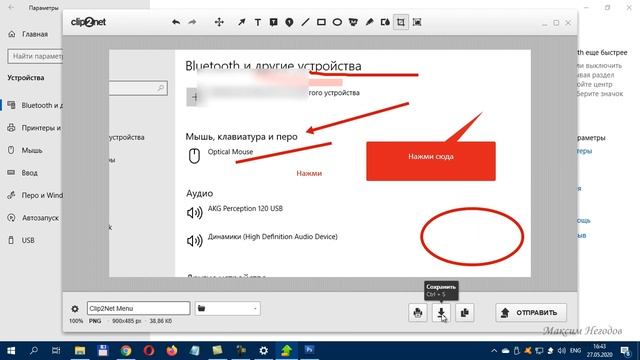The width and height of the screenshot is (640, 360).
Task: Select the Marker highlighter tool
Action: [369, 22]
